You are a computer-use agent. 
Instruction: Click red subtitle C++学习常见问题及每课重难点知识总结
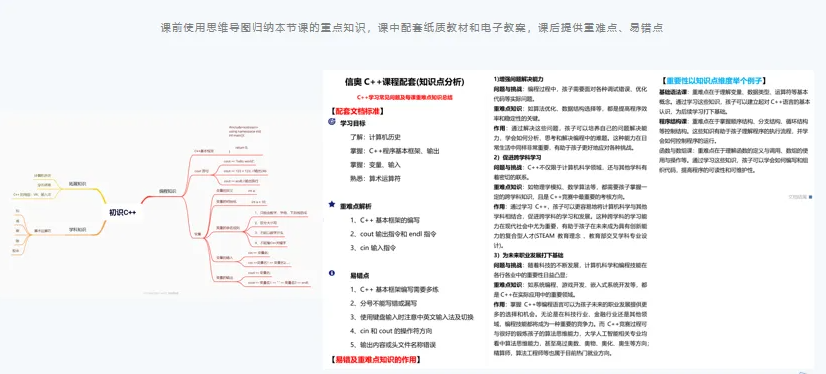point(405,97)
